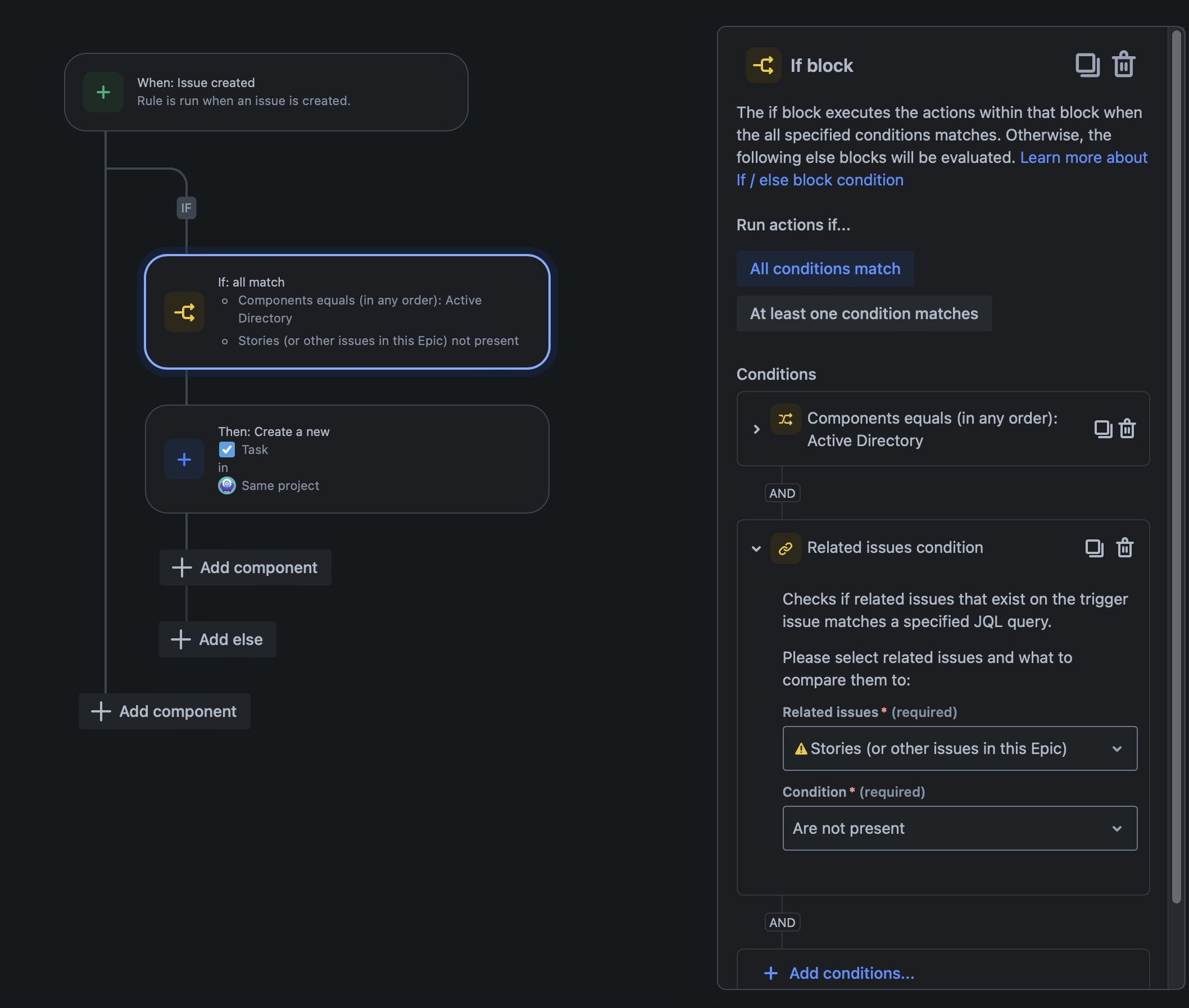Click the link icon on Related issues condition
The width and height of the screenshot is (1189, 1008).
[786, 548]
